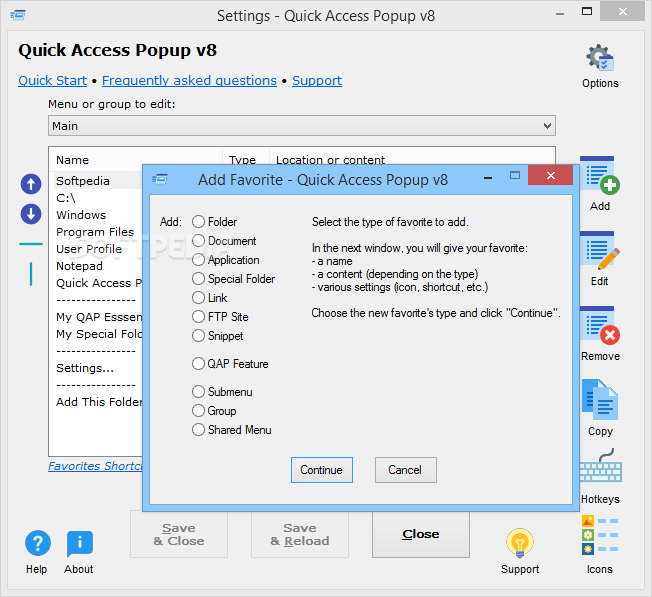Click the Location or content column header

412,160
